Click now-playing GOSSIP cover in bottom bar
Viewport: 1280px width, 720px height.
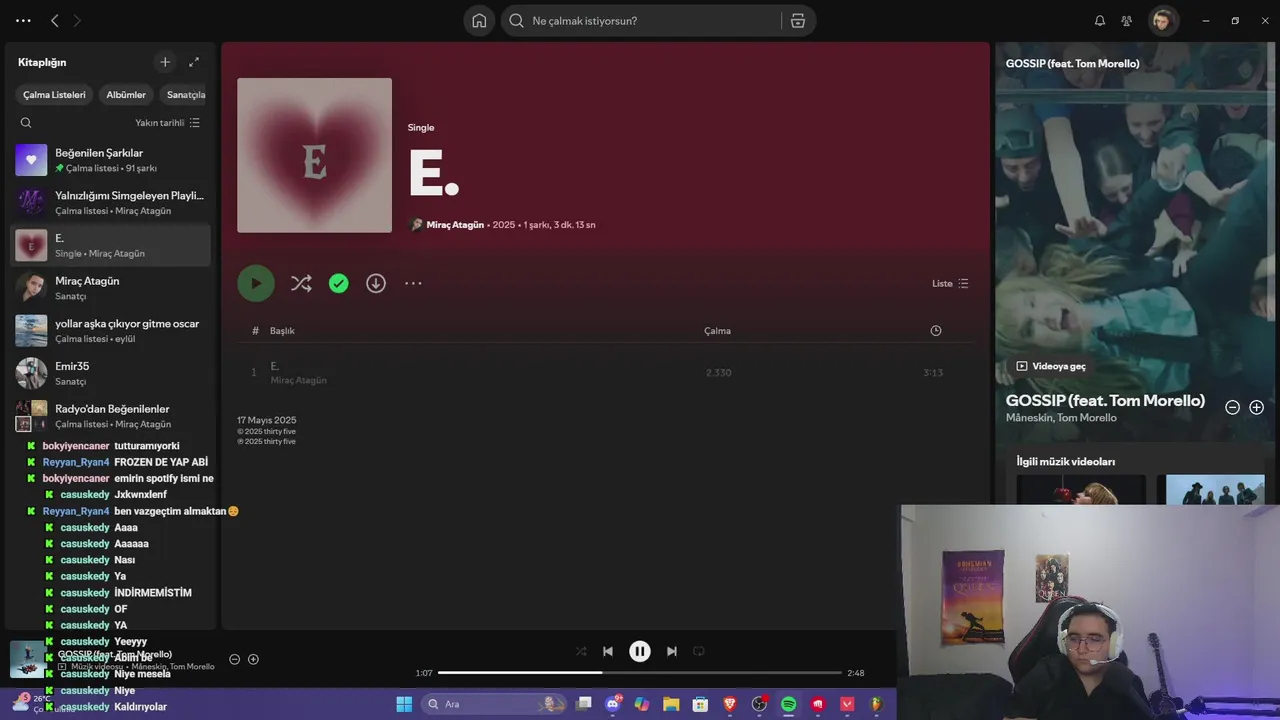[28, 659]
